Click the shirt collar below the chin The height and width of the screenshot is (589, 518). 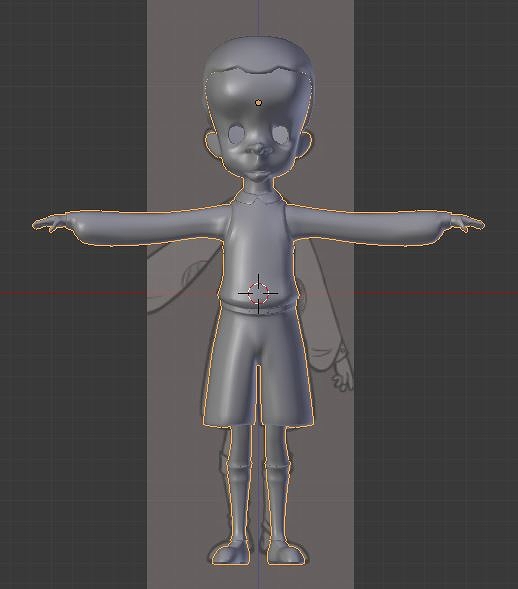259,198
